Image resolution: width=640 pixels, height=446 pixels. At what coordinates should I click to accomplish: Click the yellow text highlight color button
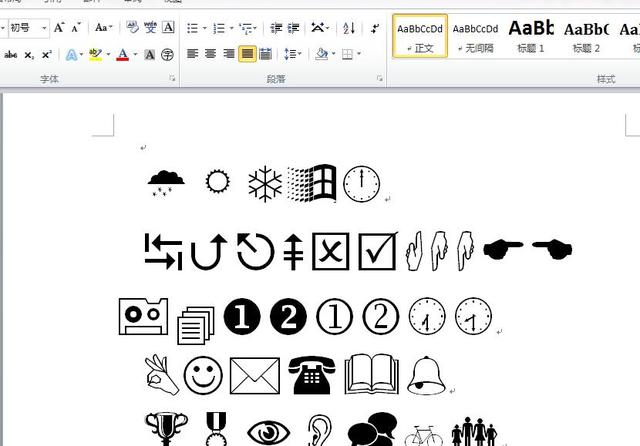(x=96, y=54)
